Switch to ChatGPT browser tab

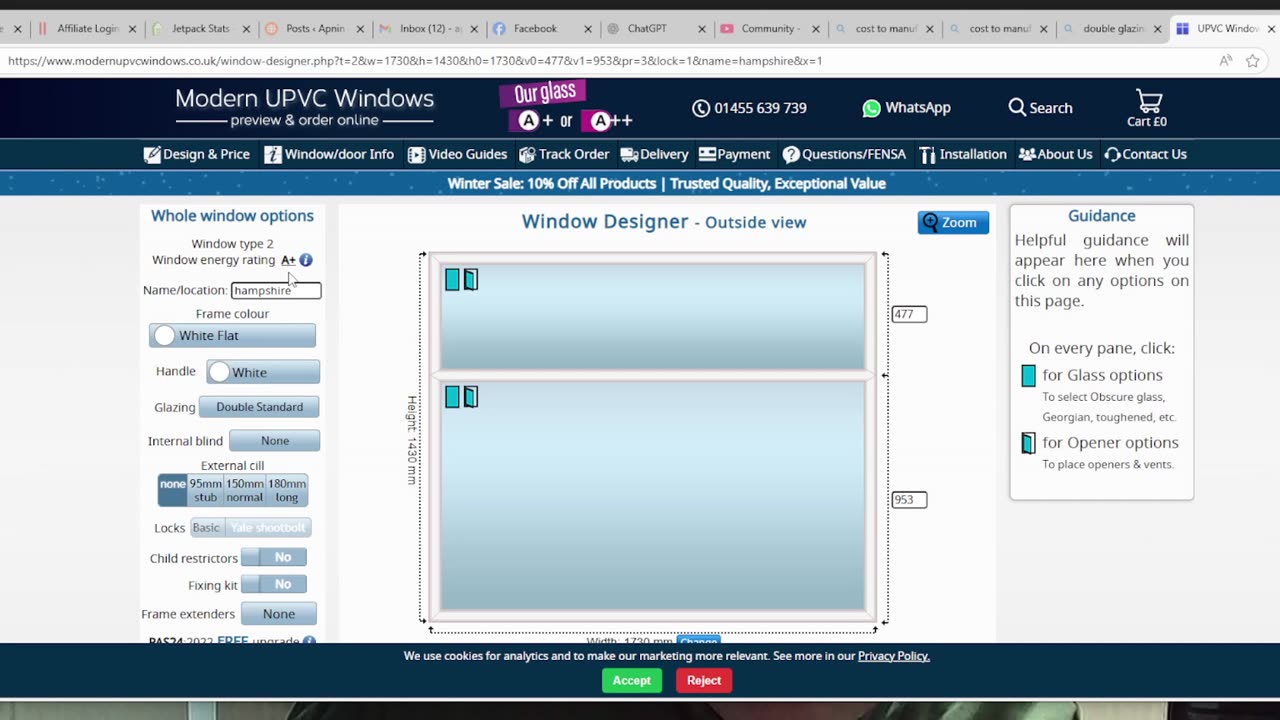point(655,29)
